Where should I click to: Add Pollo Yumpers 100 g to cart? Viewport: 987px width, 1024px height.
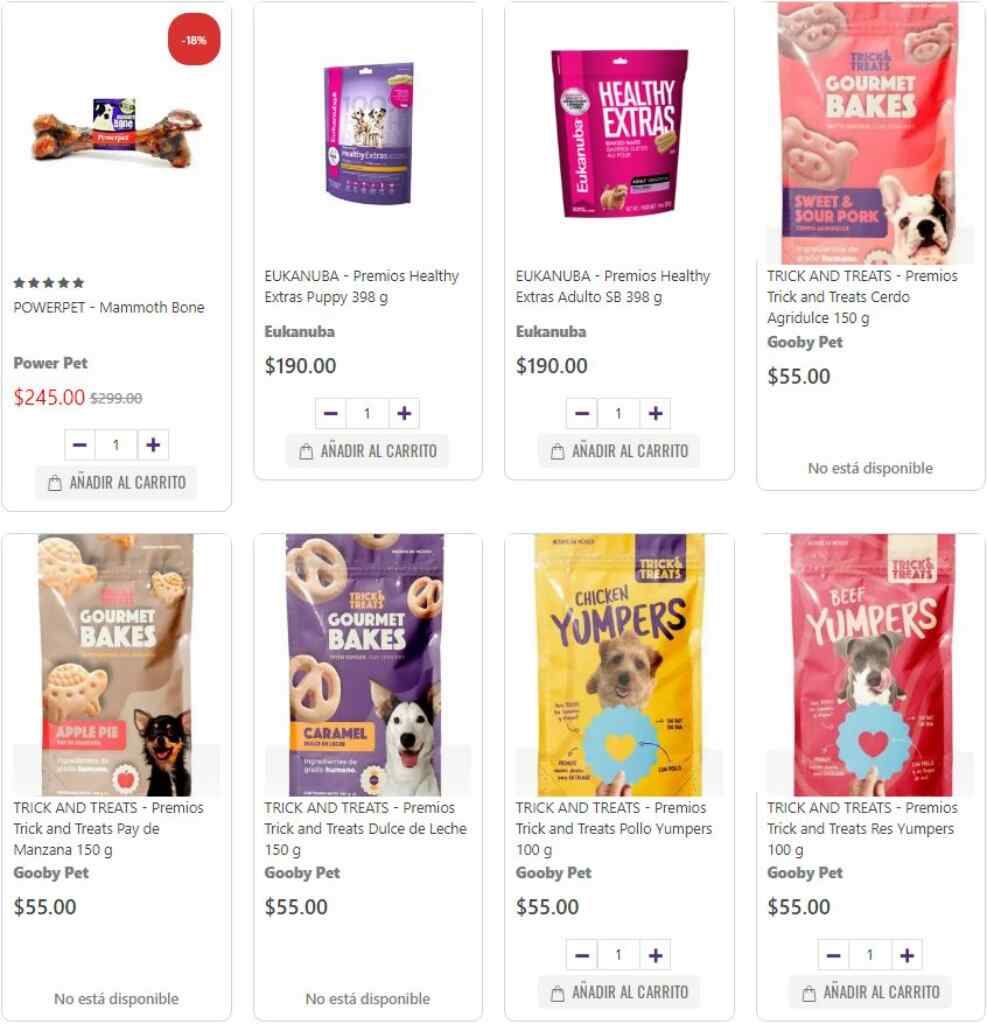pyautogui.click(x=619, y=993)
